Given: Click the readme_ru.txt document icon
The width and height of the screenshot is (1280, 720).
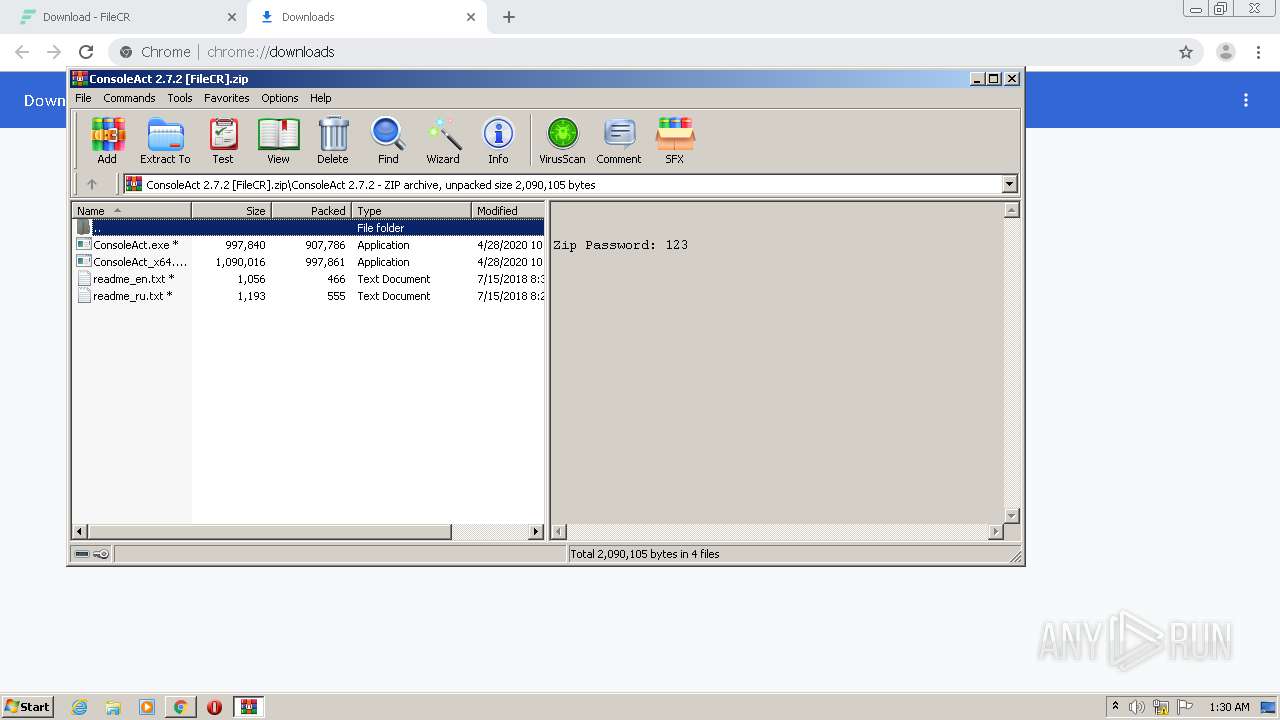Looking at the screenshot, I should coord(84,296).
